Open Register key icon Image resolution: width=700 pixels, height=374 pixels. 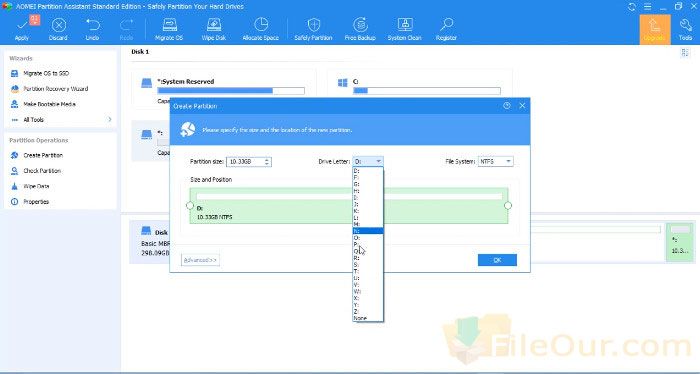tap(446, 29)
